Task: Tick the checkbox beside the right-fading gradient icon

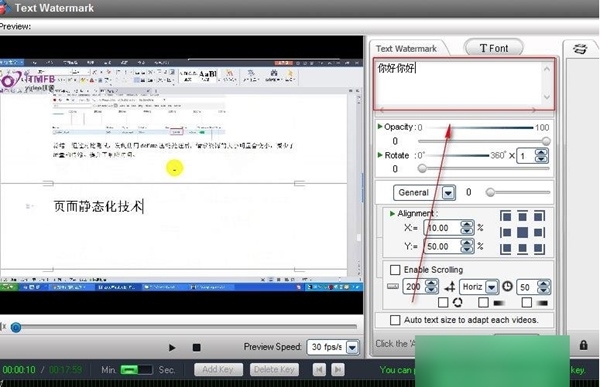Action: (527, 302)
